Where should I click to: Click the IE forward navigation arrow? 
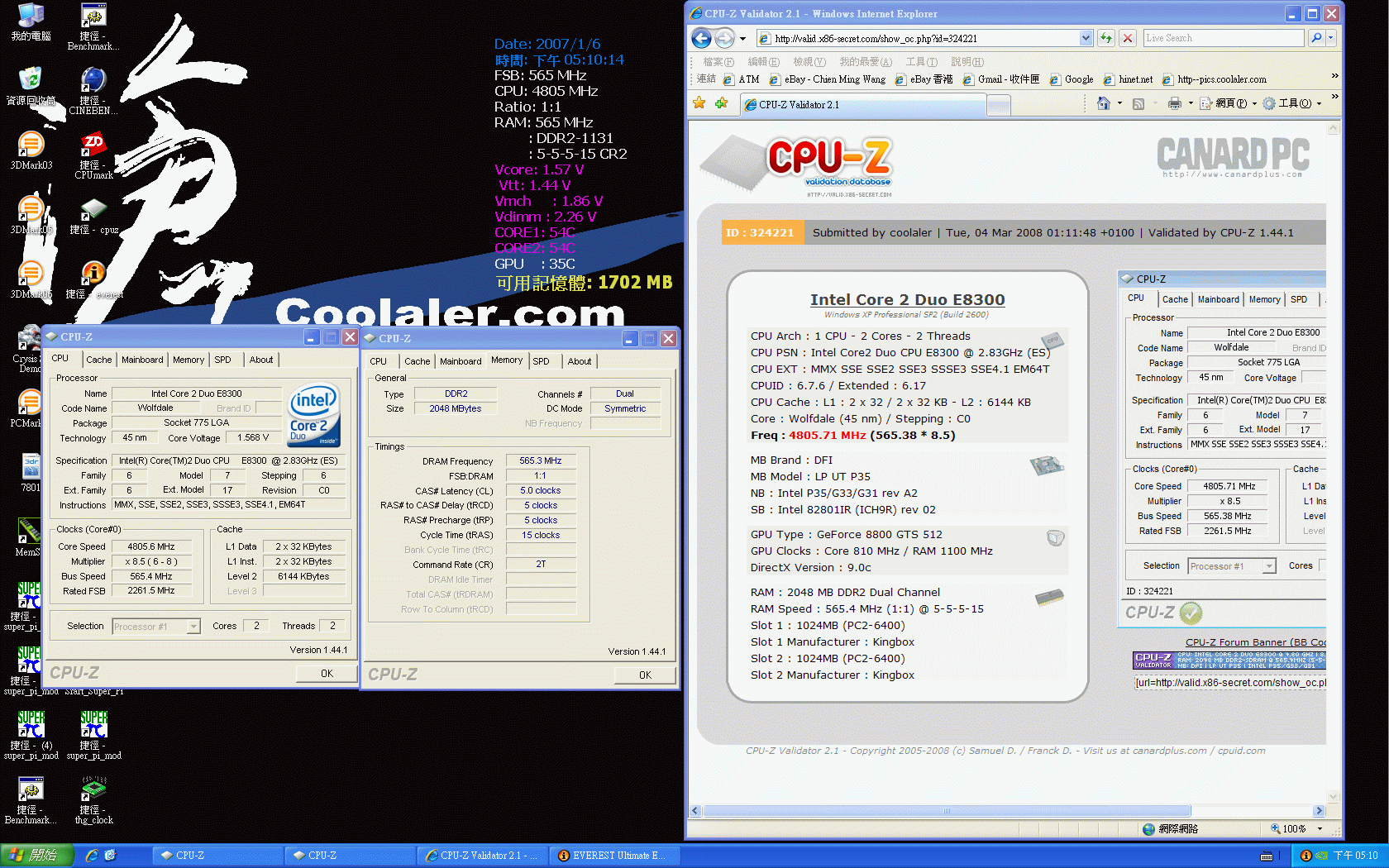(x=724, y=38)
